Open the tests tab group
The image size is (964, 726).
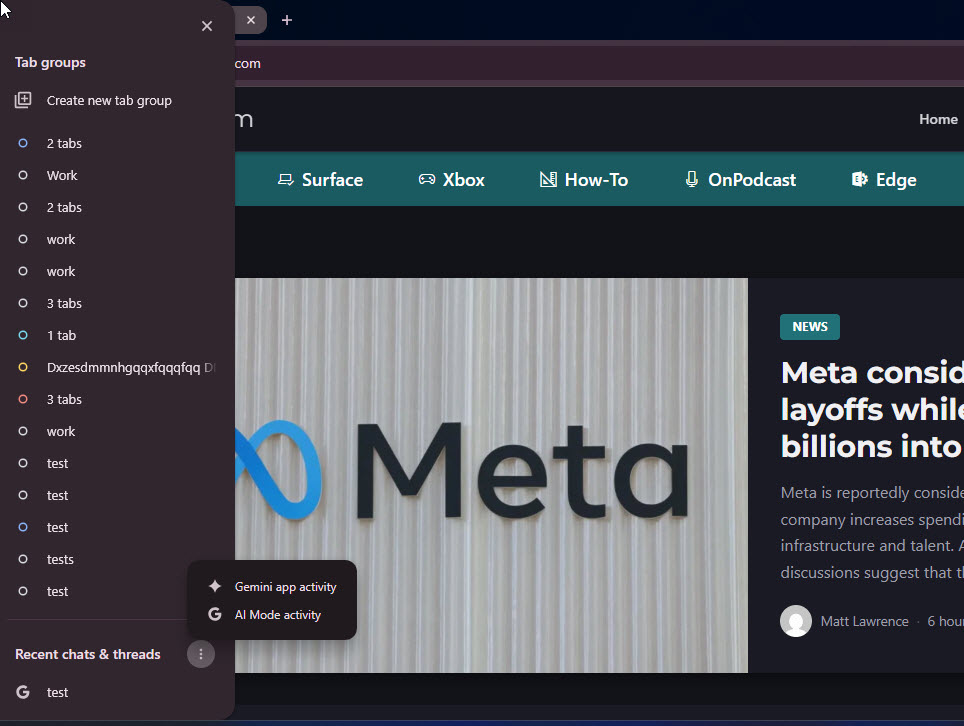60,559
